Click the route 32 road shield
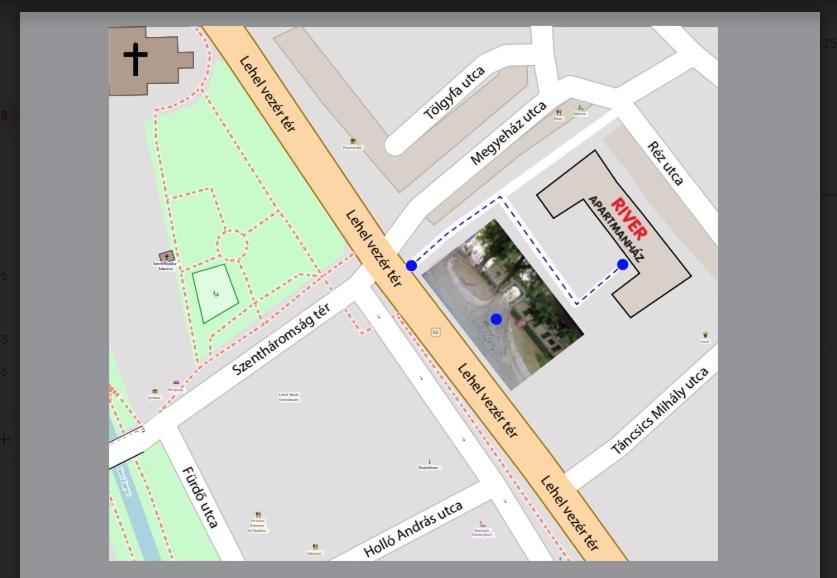This screenshot has width=837, height=578. pos(435,331)
